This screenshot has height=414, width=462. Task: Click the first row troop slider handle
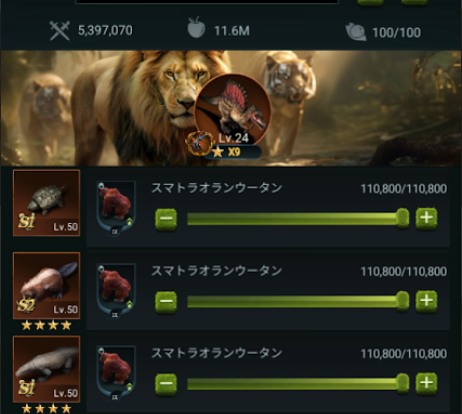pyautogui.click(x=402, y=219)
